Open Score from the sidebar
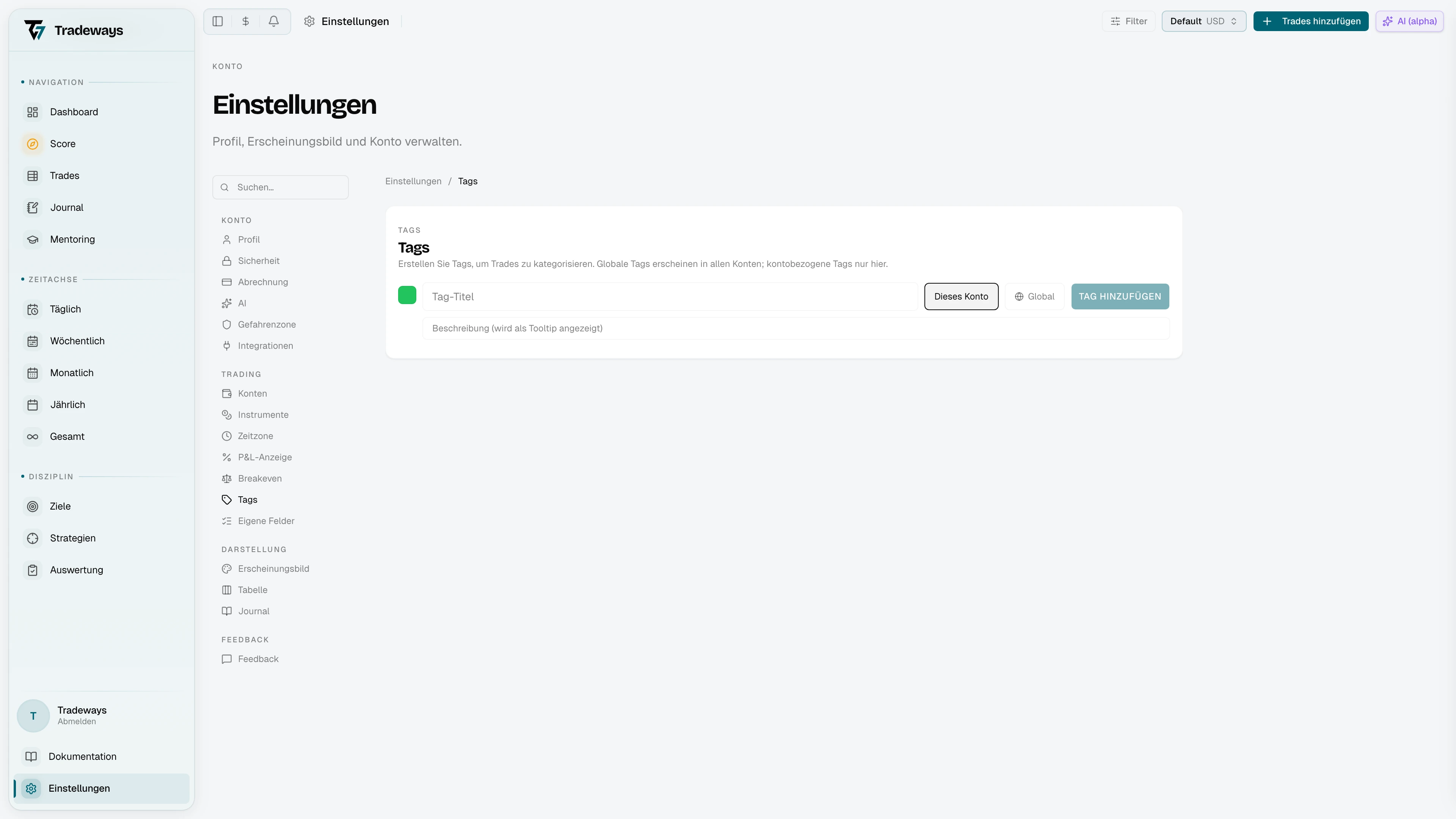Screen dimensions: 1456x819 (x=102, y=144)
